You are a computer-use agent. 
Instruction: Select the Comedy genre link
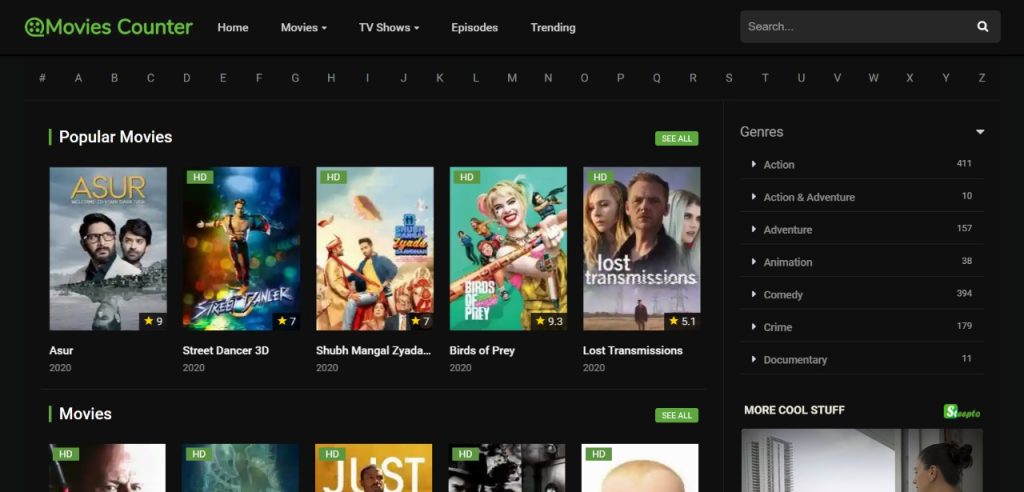(x=782, y=295)
